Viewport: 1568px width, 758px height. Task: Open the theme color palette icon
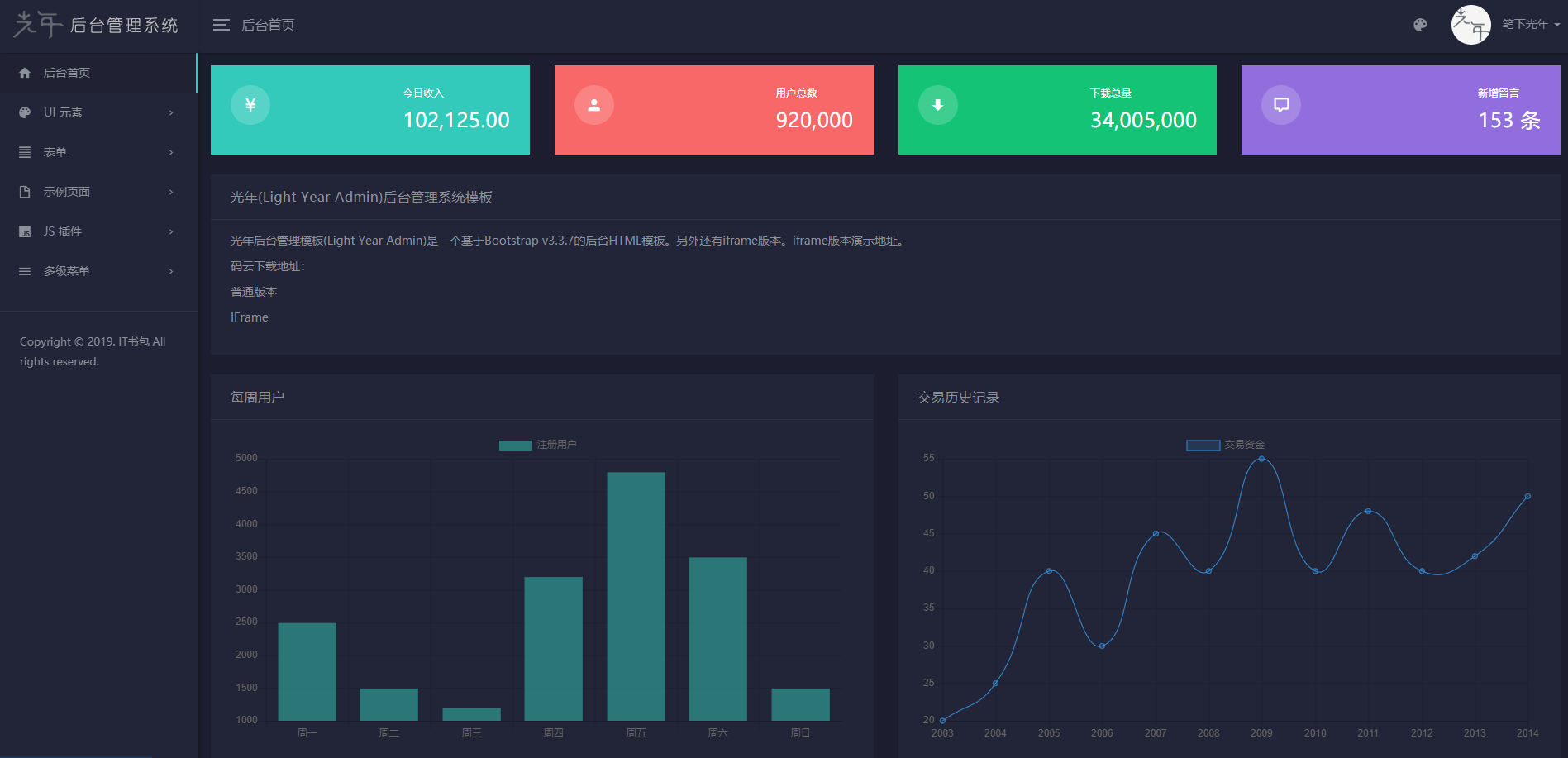pos(1420,25)
